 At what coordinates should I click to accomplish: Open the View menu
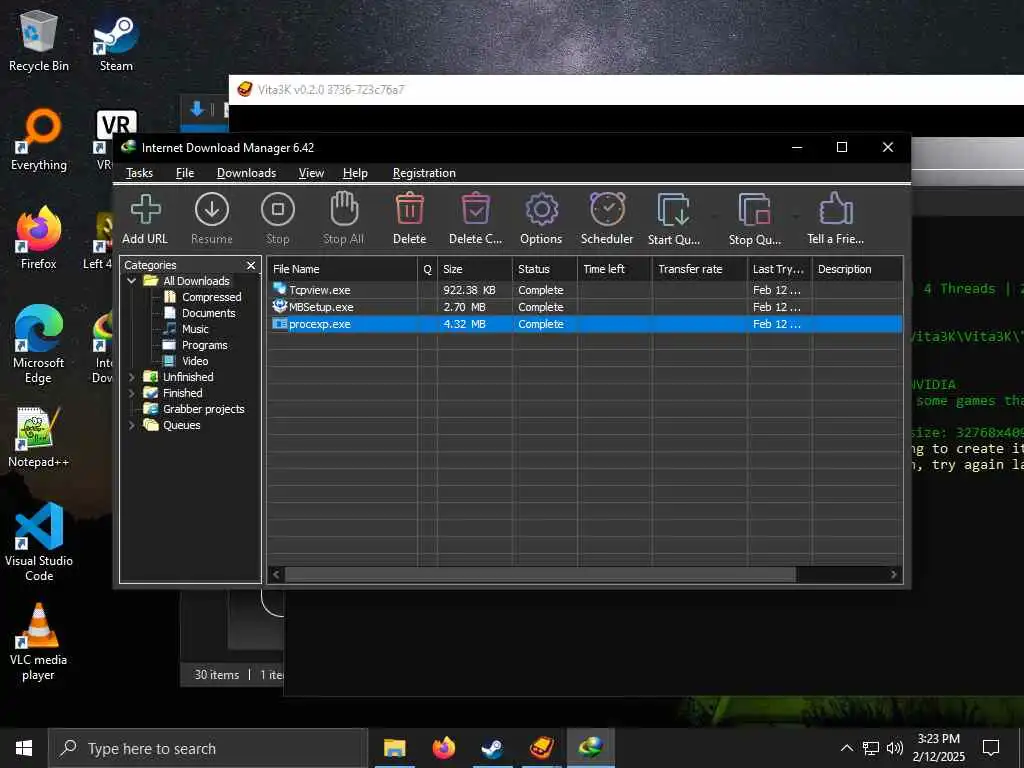[x=311, y=173]
